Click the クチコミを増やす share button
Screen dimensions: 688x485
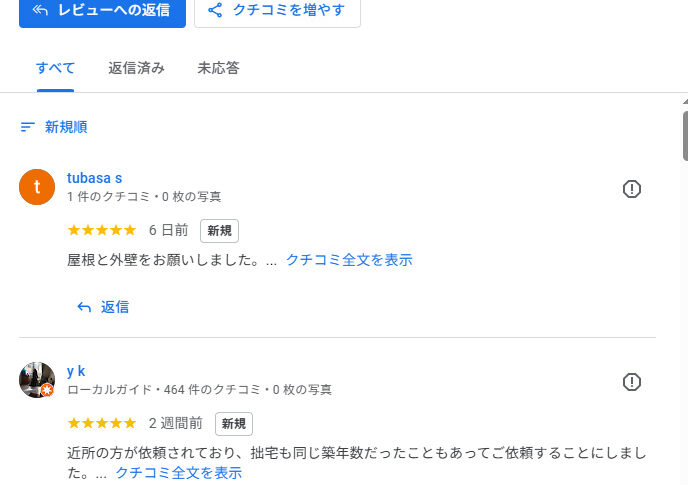277,11
